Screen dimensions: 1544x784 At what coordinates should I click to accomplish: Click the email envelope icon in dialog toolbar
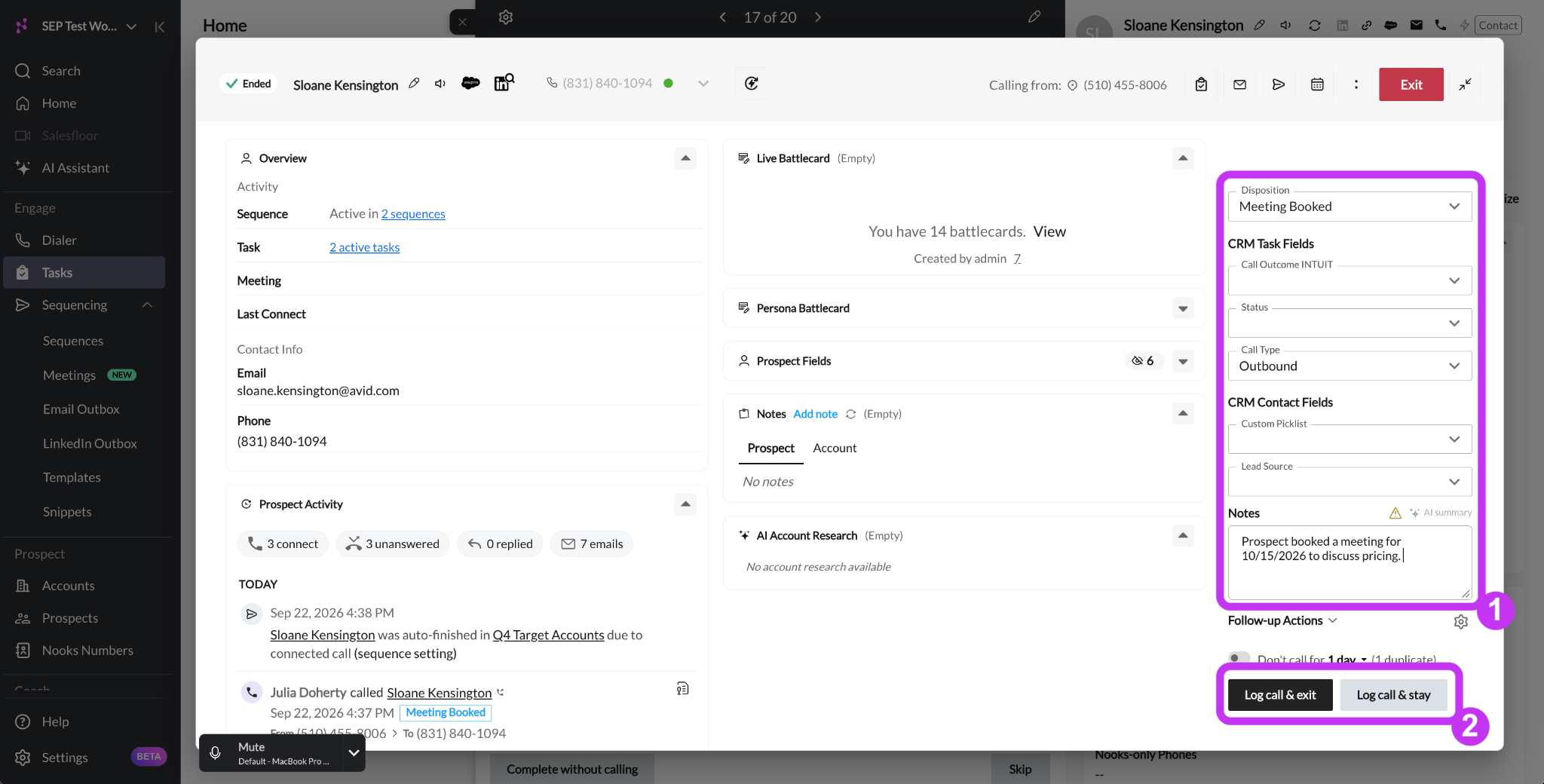point(1239,84)
